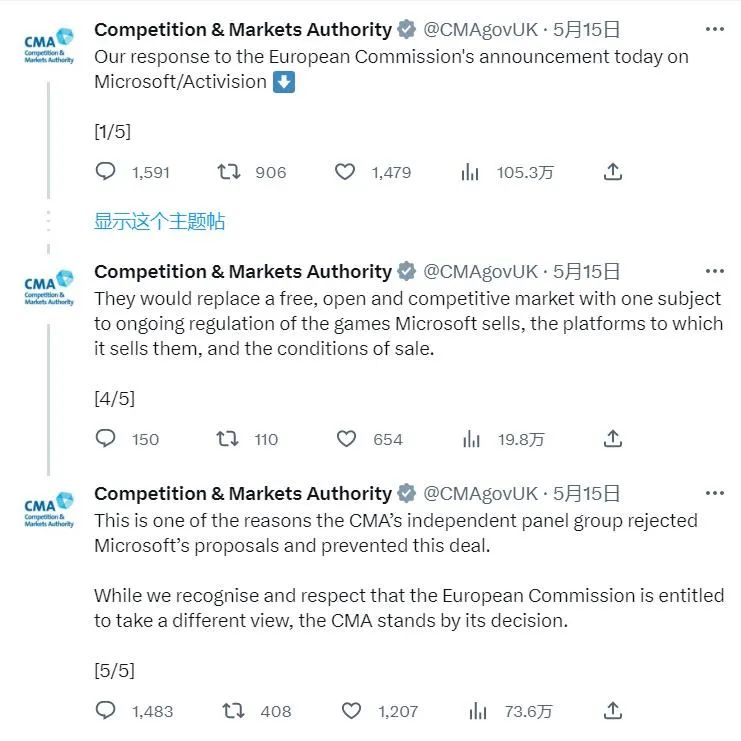Open @CMAgovUK handle on the first tweet
This screenshot has height=741, width=741.
click(x=480, y=30)
